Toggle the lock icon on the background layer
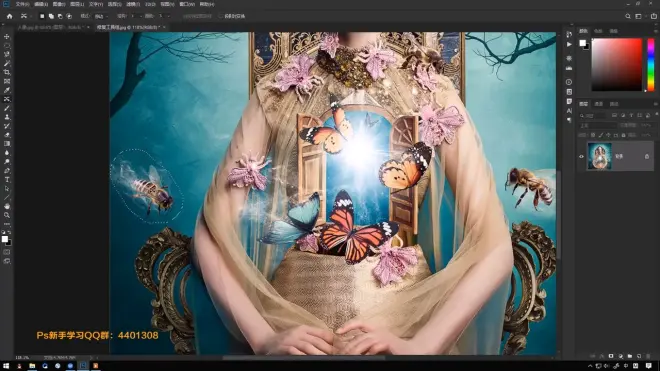This screenshot has height=371, width=660. click(x=647, y=157)
